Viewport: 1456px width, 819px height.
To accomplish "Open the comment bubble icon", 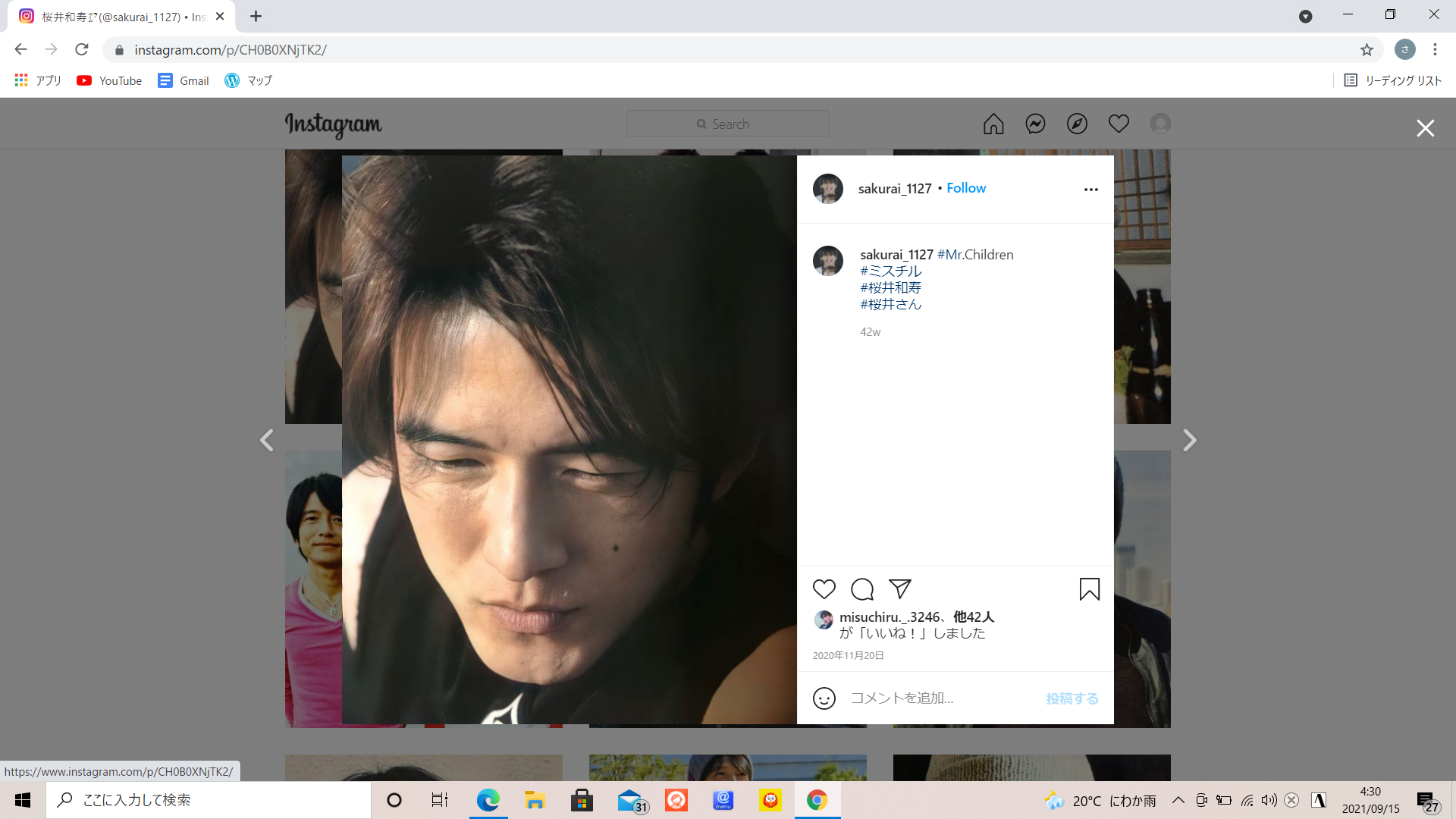I will (862, 589).
